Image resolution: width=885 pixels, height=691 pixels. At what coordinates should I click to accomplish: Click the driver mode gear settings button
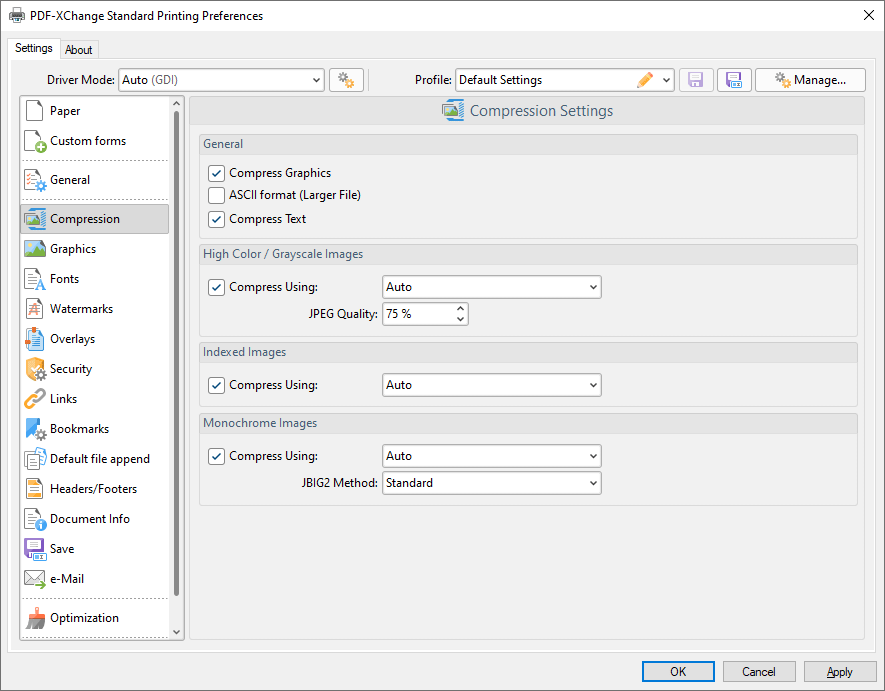click(x=346, y=80)
